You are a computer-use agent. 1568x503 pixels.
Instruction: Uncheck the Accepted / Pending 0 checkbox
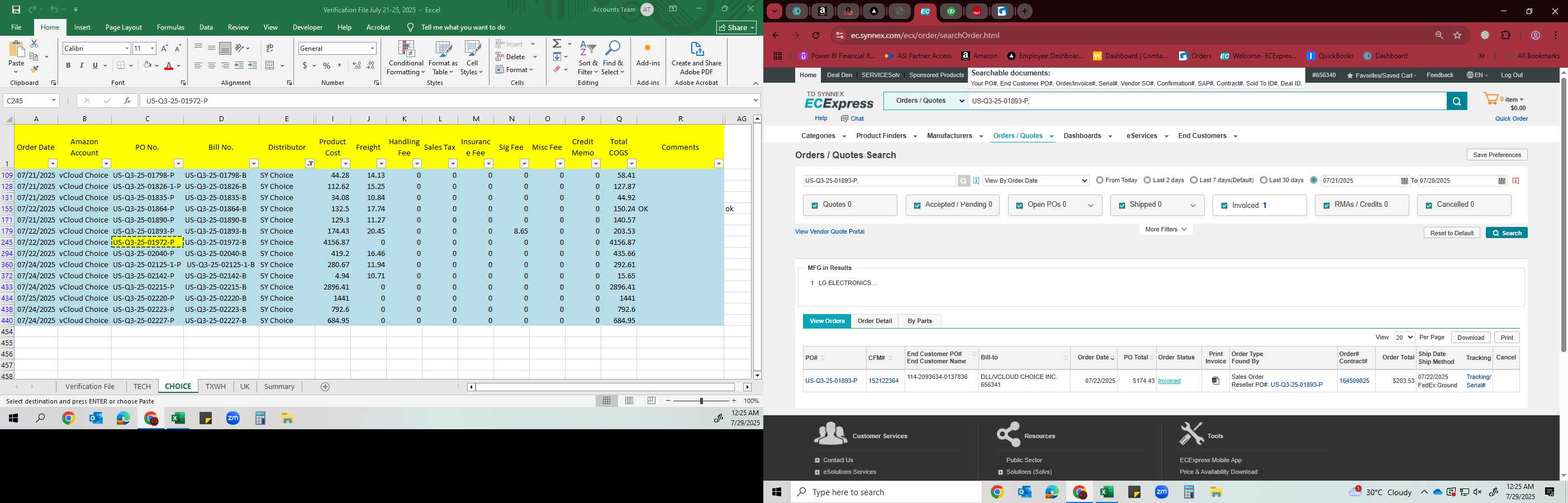[916, 206]
